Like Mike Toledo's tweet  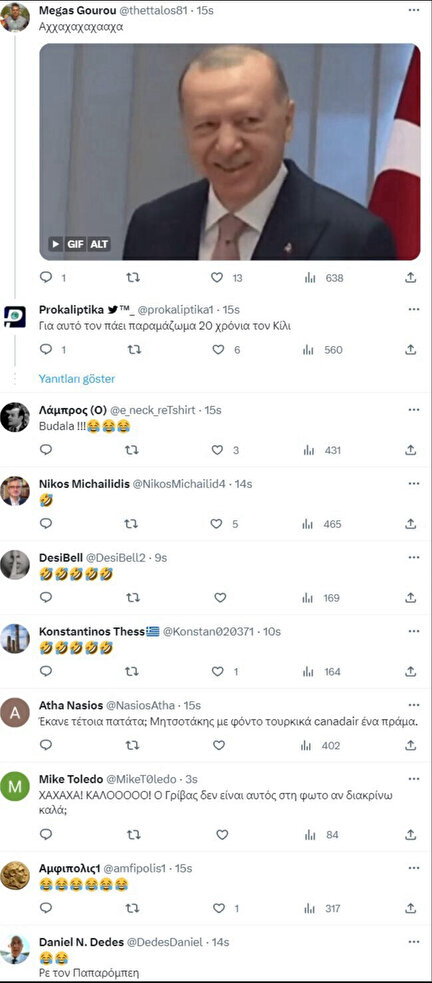(x=222, y=834)
